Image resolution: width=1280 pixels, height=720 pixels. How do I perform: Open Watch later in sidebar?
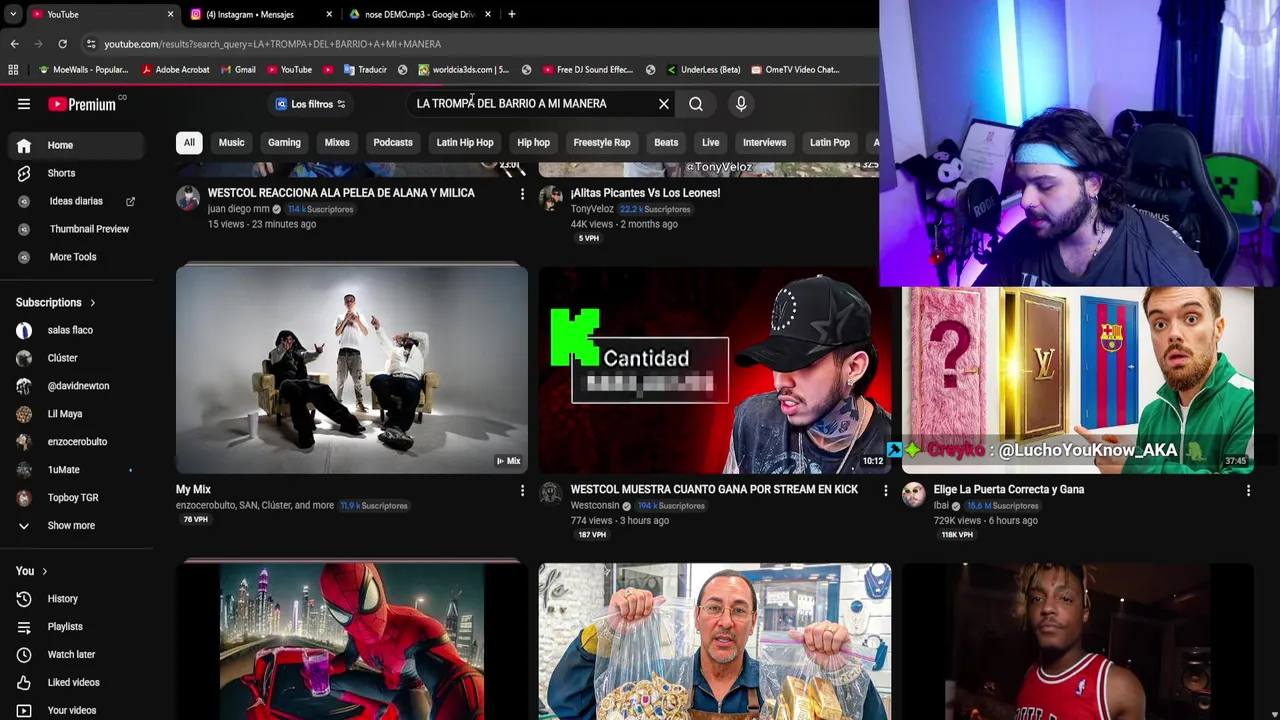pos(76,655)
